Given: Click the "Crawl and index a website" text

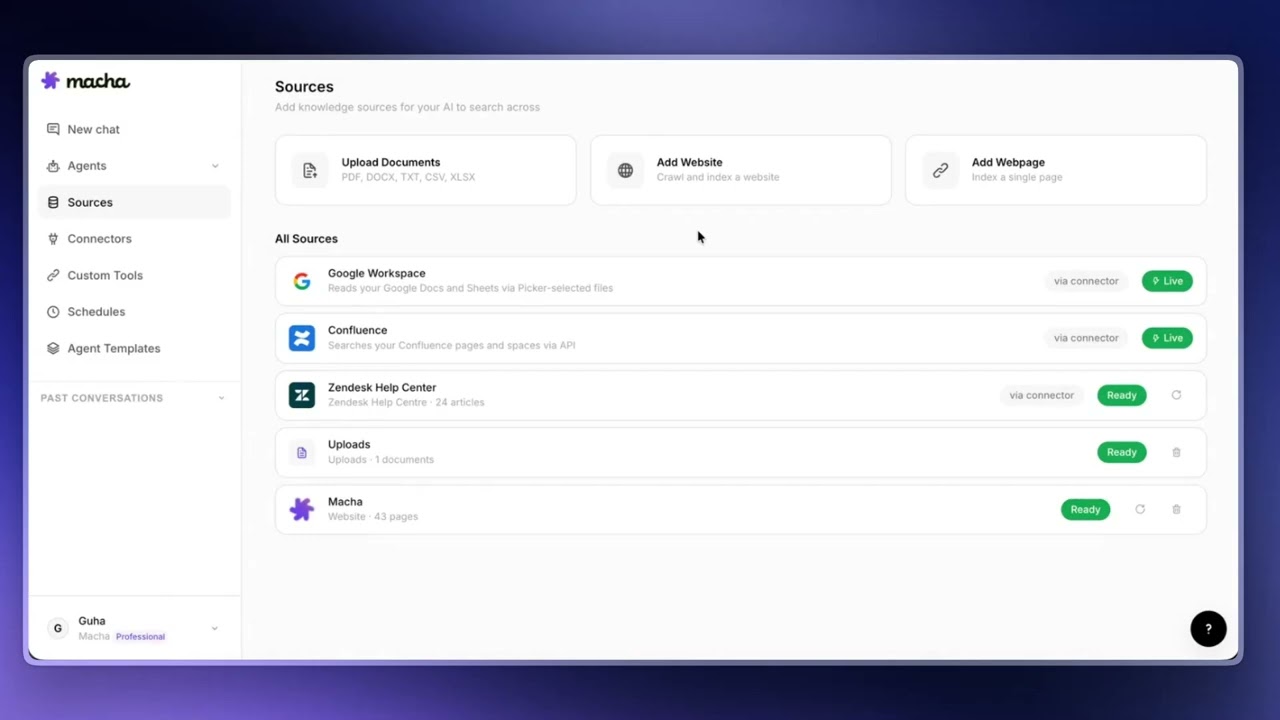Looking at the screenshot, I should 718,177.
